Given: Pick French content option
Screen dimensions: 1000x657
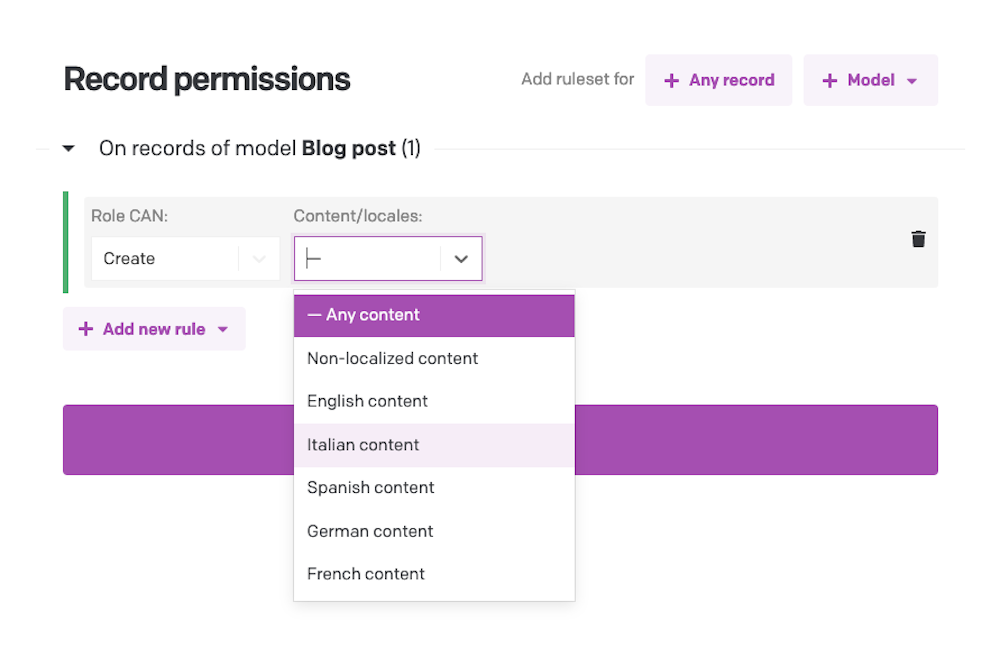Looking at the screenshot, I should click(x=434, y=574).
